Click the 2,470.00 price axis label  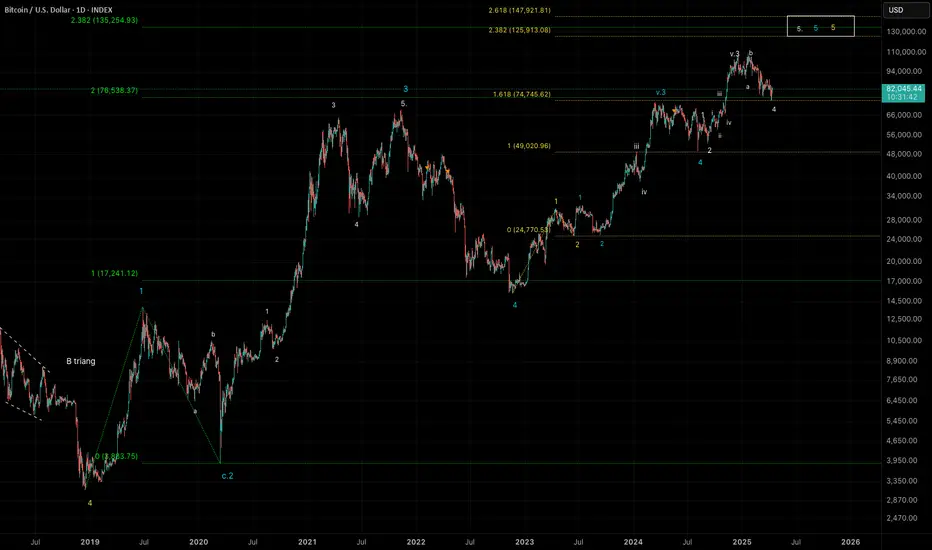click(x=904, y=518)
